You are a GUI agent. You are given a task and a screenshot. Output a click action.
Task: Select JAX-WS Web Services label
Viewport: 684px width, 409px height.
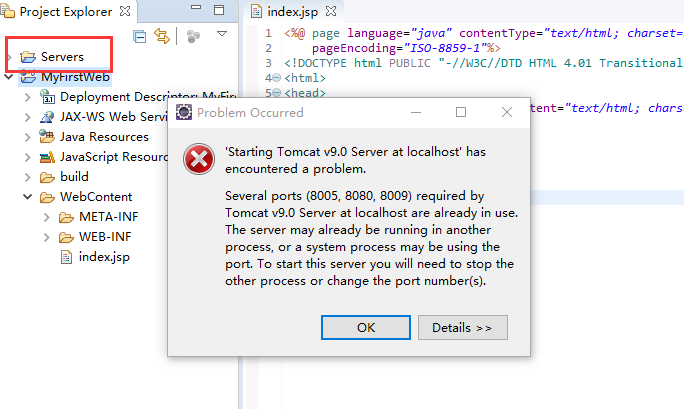point(114,117)
